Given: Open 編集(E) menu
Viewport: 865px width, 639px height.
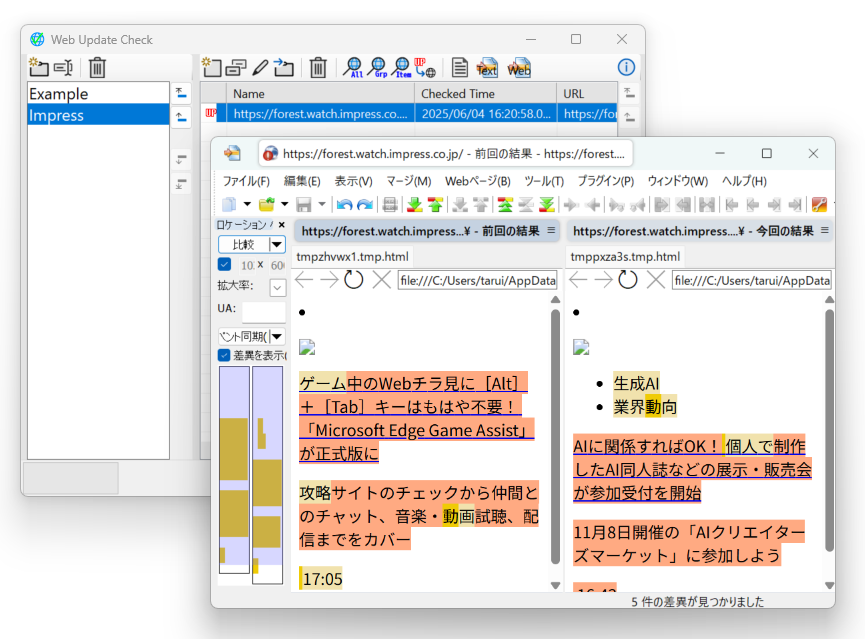Looking at the screenshot, I should [302, 181].
